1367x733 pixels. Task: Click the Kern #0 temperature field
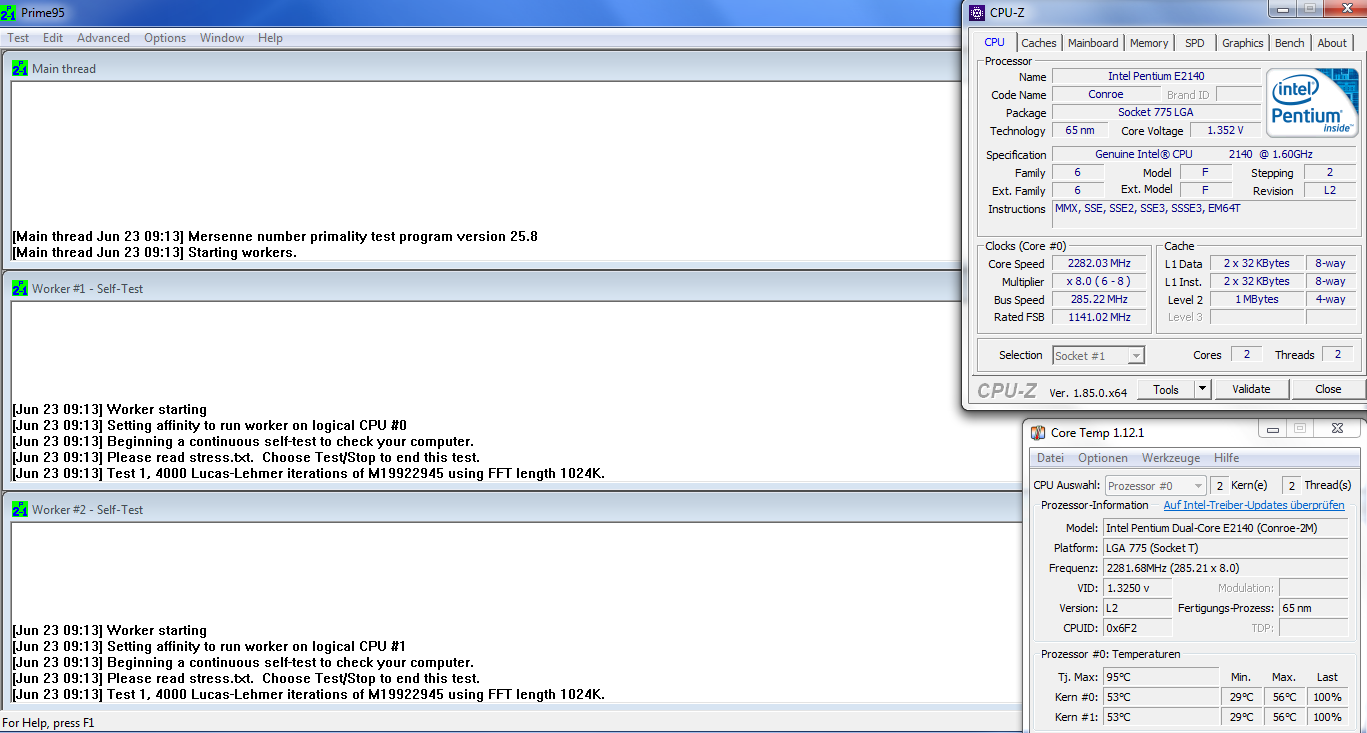[1161, 697]
